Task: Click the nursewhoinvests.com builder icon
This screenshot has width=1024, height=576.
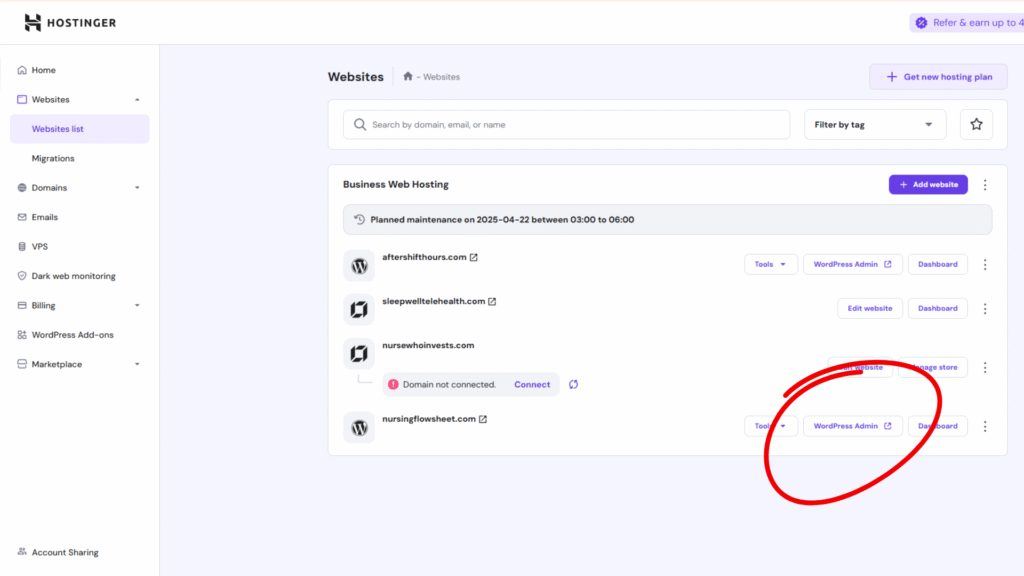Action: (x=359, y=353)
